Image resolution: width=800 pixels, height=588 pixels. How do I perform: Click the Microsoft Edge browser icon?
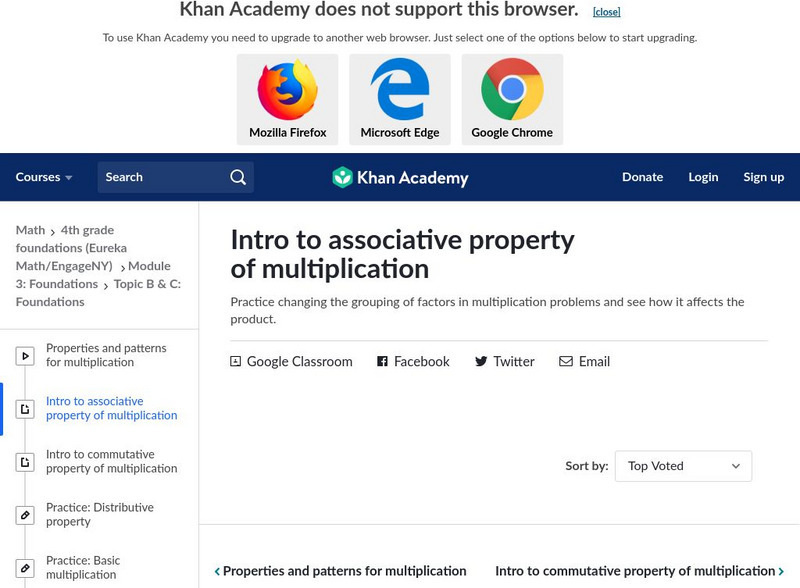point(400,90)
